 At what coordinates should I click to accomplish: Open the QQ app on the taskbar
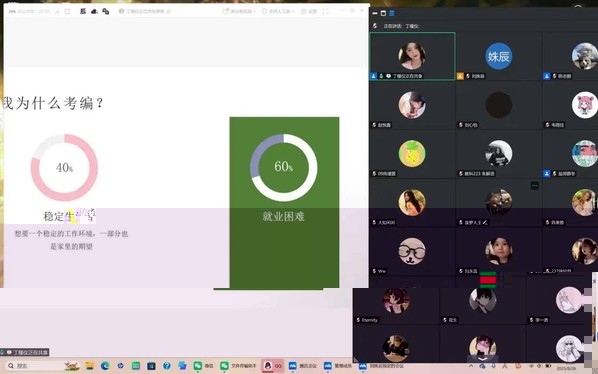coord(273,366)
